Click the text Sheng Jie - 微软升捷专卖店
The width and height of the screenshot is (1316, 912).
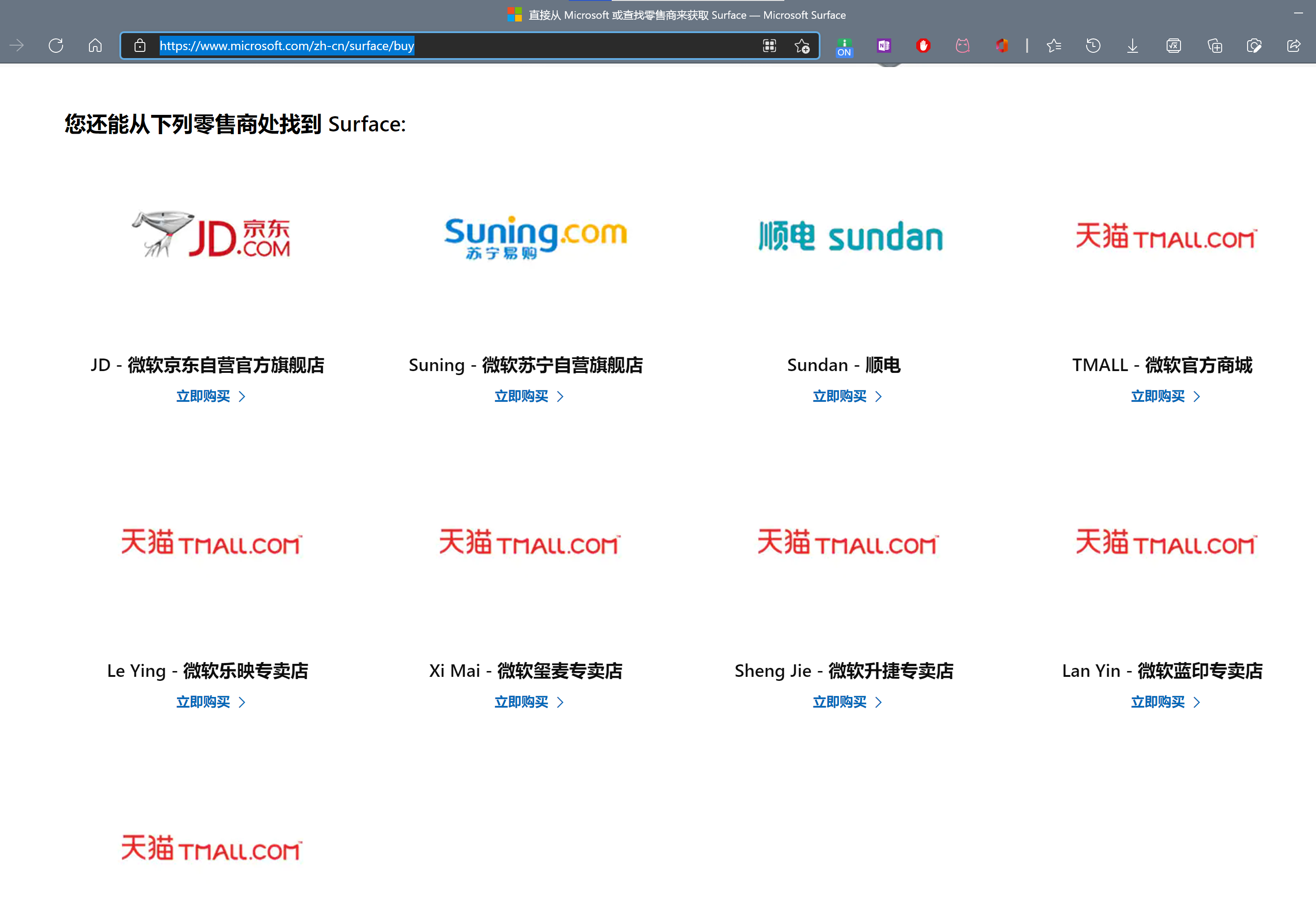[844, 671]
